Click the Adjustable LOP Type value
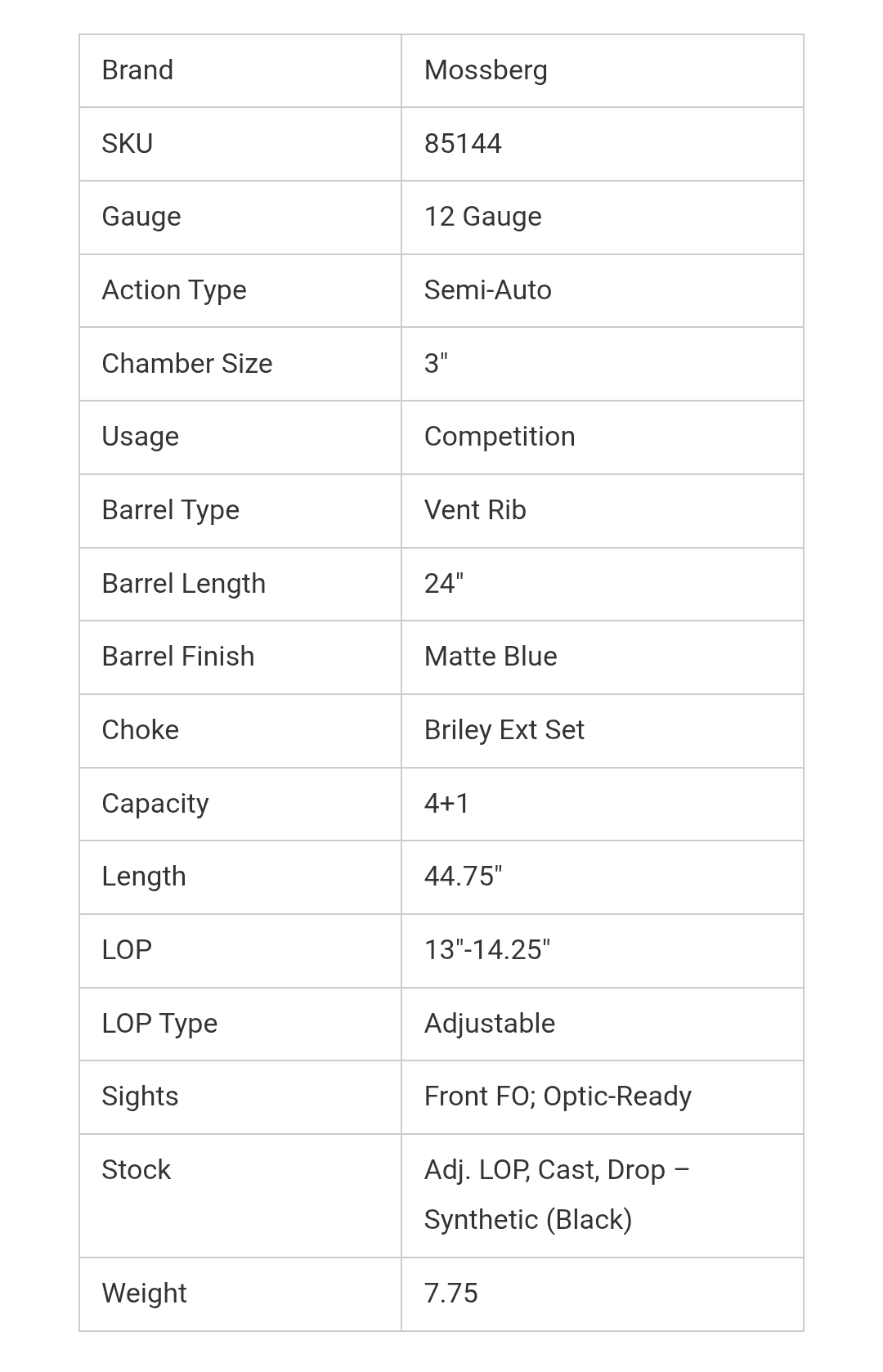This screenshot has height=1372, width=883. 489,1024
